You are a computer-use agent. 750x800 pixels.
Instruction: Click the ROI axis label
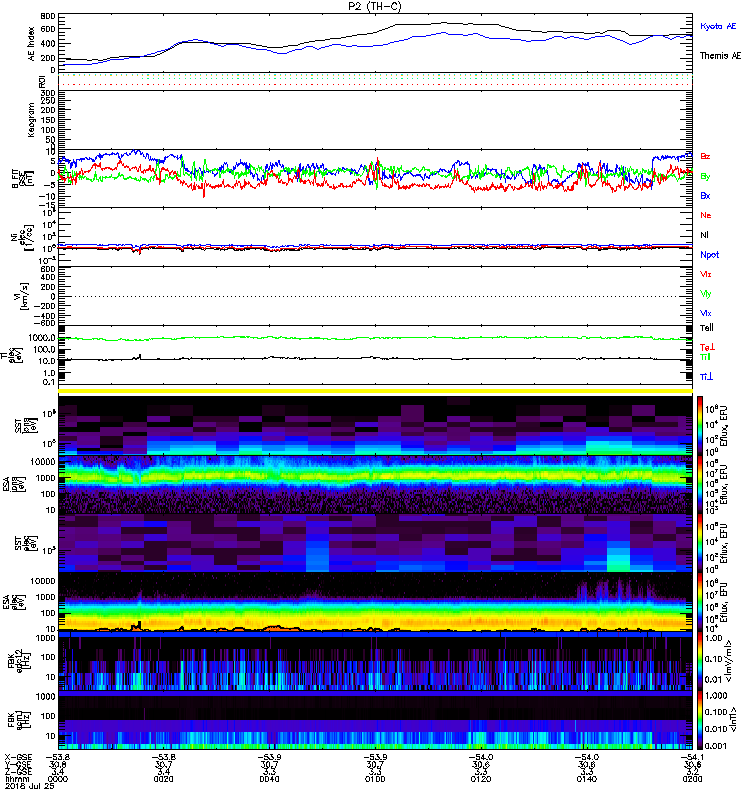(x=43, y=82)
